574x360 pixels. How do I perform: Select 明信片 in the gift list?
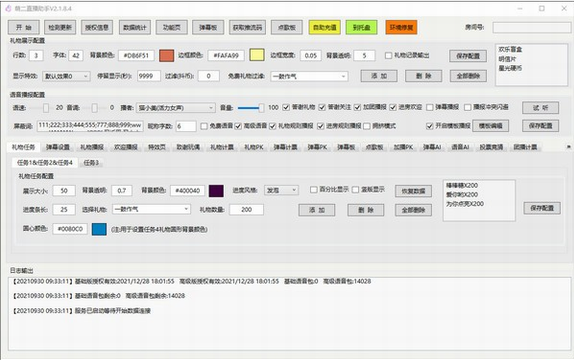pyautogui.click(x=507, y=59)
